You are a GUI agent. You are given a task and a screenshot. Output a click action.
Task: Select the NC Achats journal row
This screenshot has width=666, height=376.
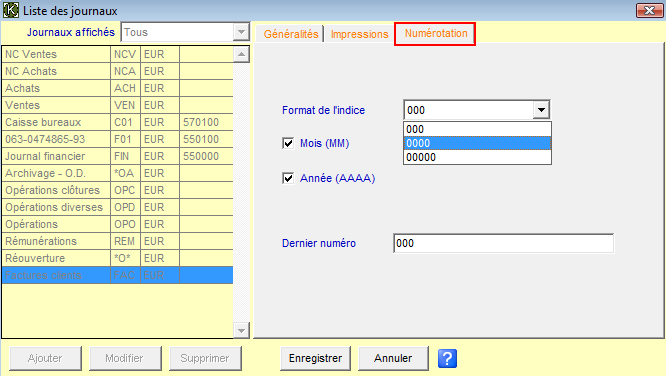click(118, 71)
